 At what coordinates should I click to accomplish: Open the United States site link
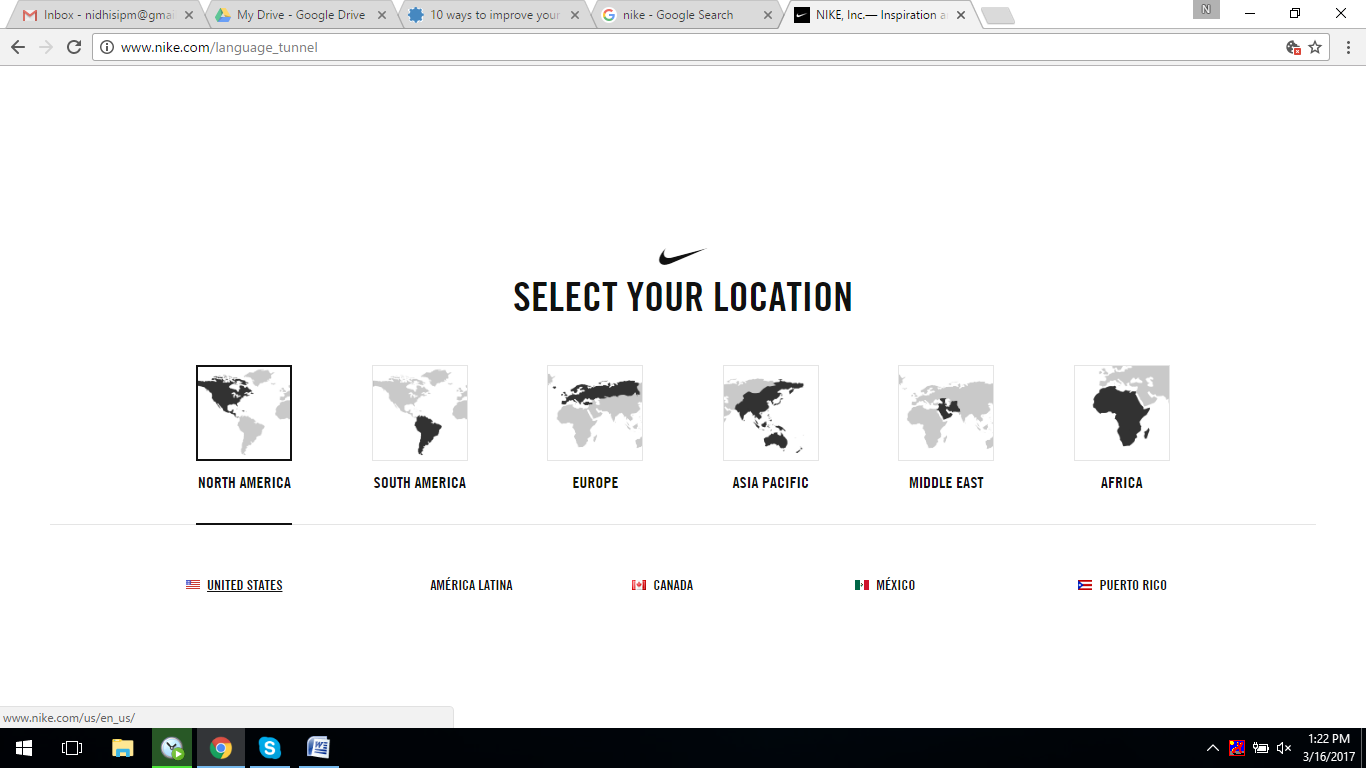tap(245, 585)
